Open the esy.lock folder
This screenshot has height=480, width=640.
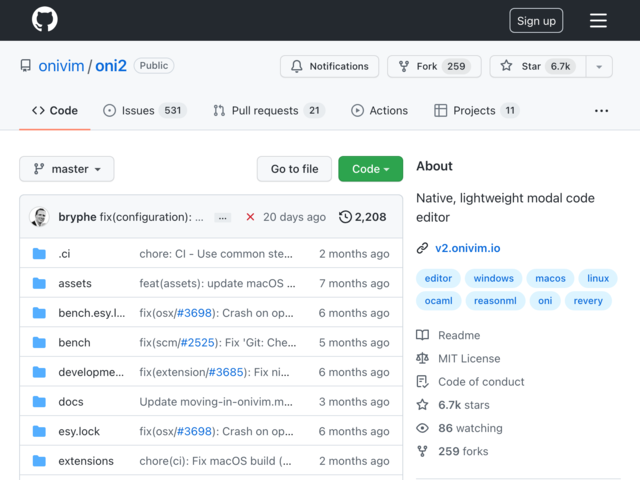[79, 431]
